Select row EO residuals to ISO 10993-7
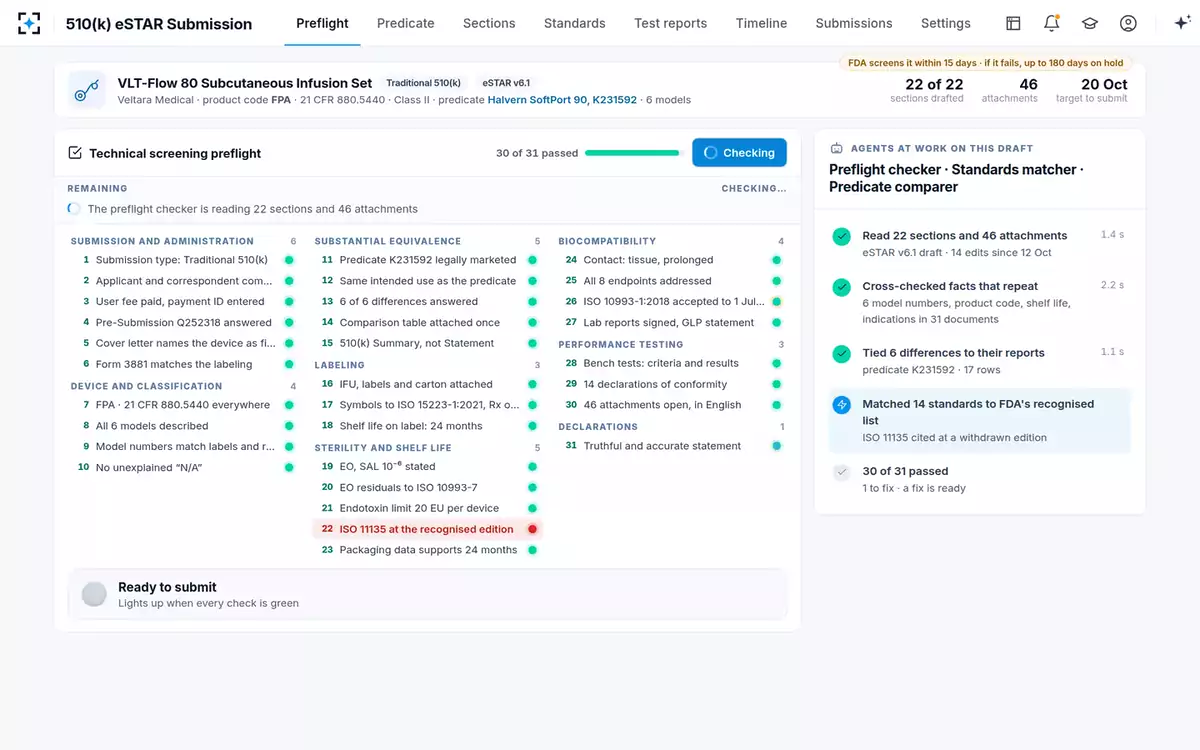Image resolution: width=1200 pixels, height=750 pixels. pyautogui.click(x=428, y=487)
